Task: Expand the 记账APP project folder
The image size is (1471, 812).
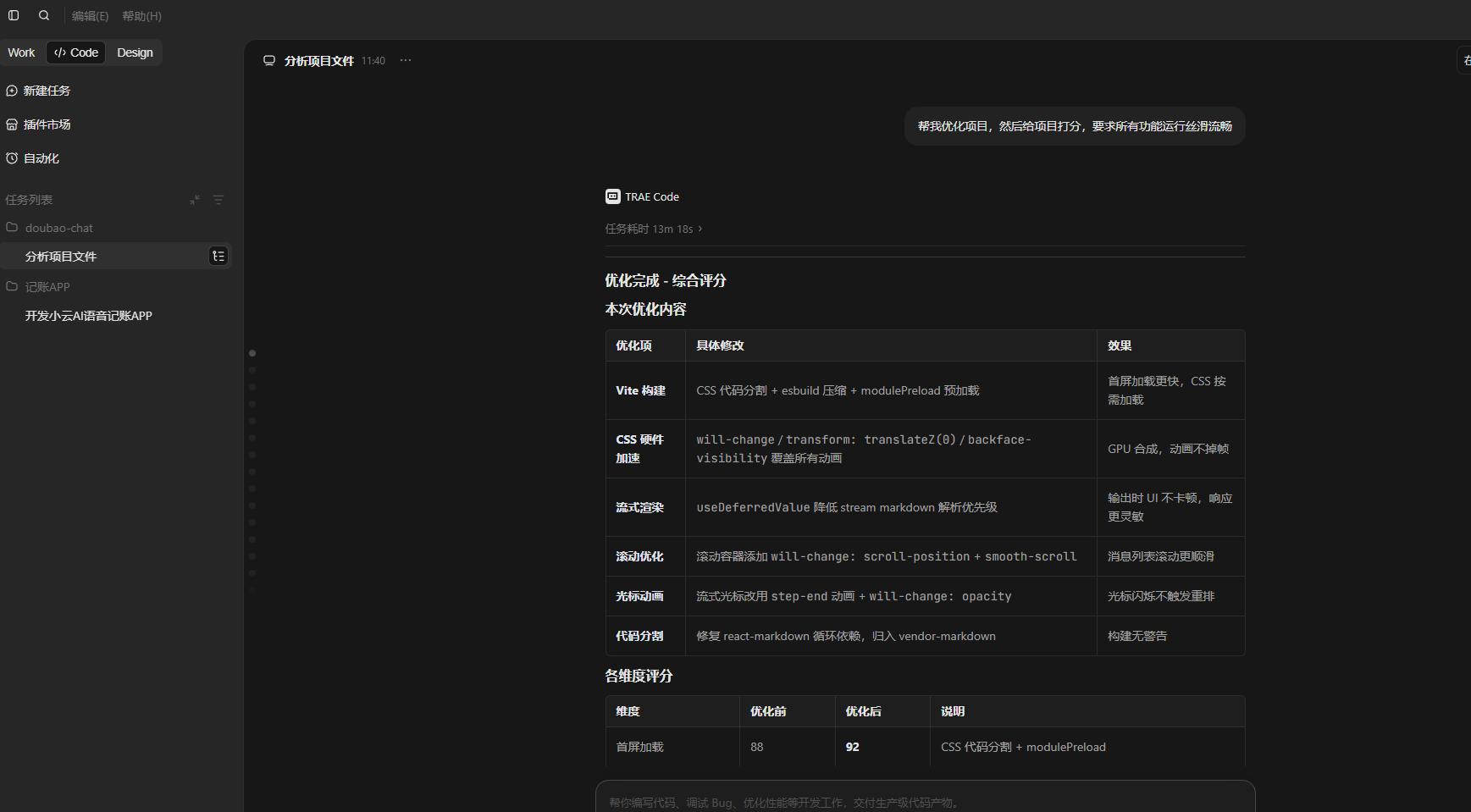Action: 38,287
